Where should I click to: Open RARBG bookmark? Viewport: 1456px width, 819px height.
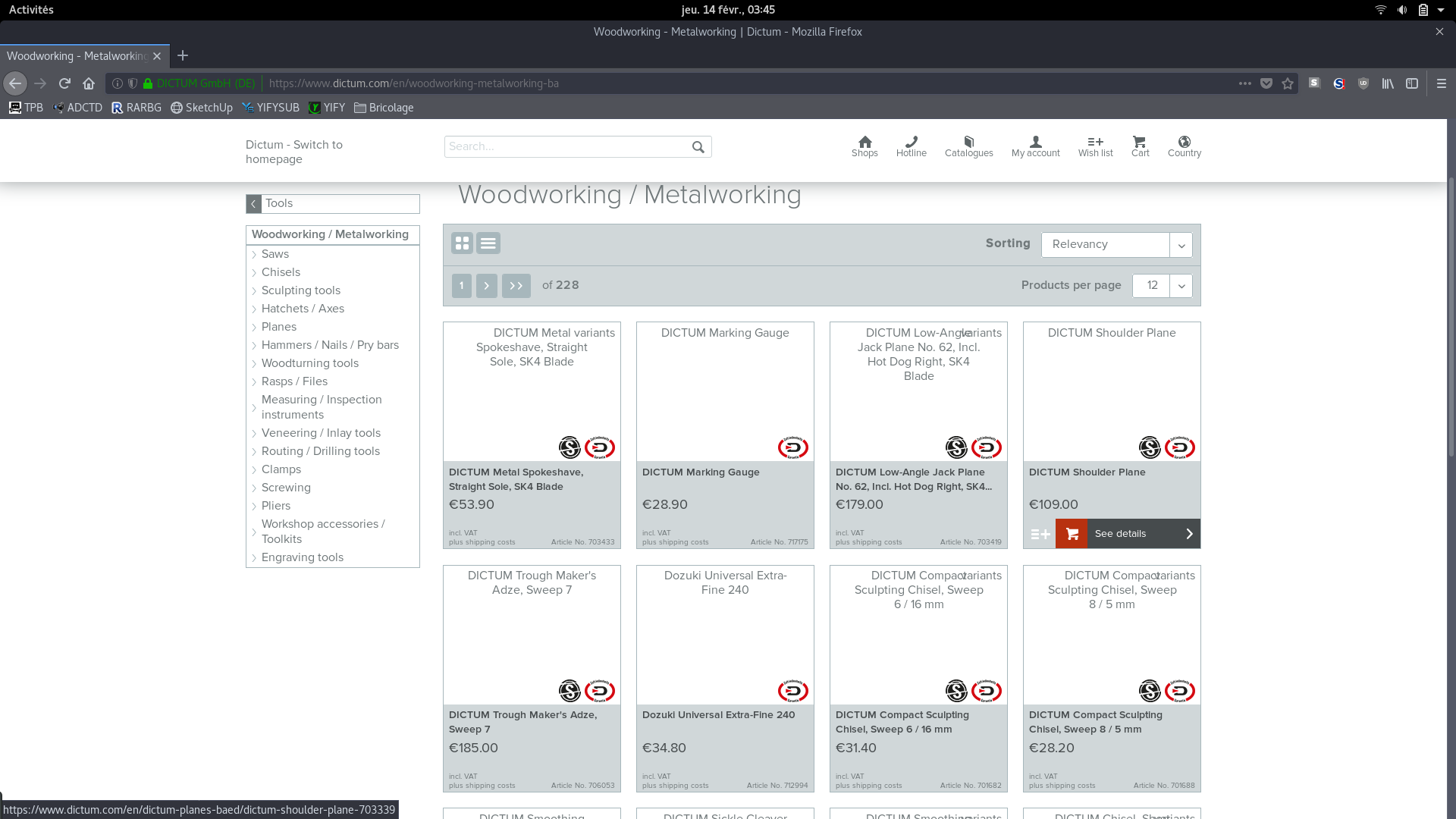(x=136, y=108)
